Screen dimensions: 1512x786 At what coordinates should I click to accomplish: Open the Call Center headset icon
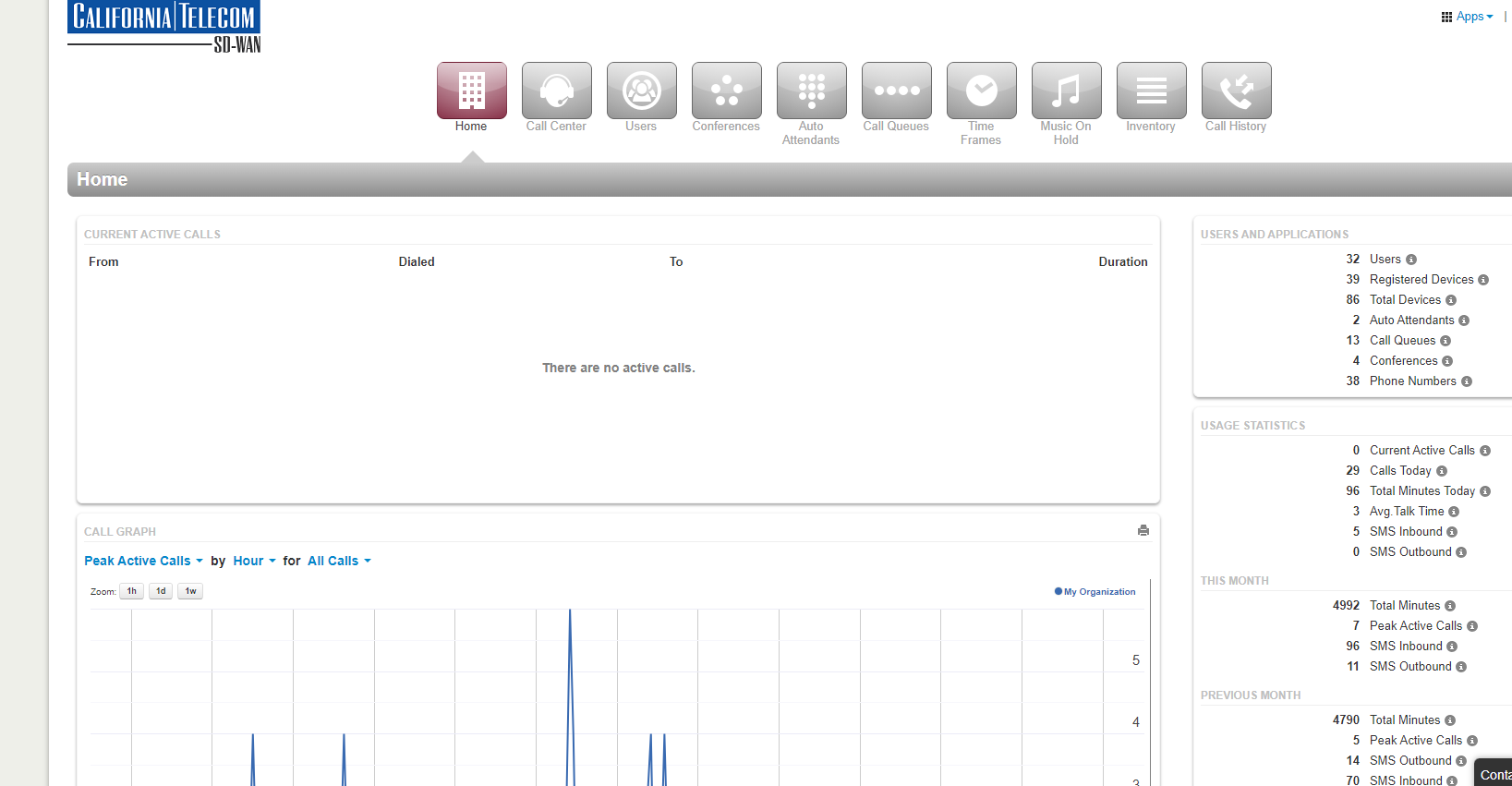tap(556, 91)
